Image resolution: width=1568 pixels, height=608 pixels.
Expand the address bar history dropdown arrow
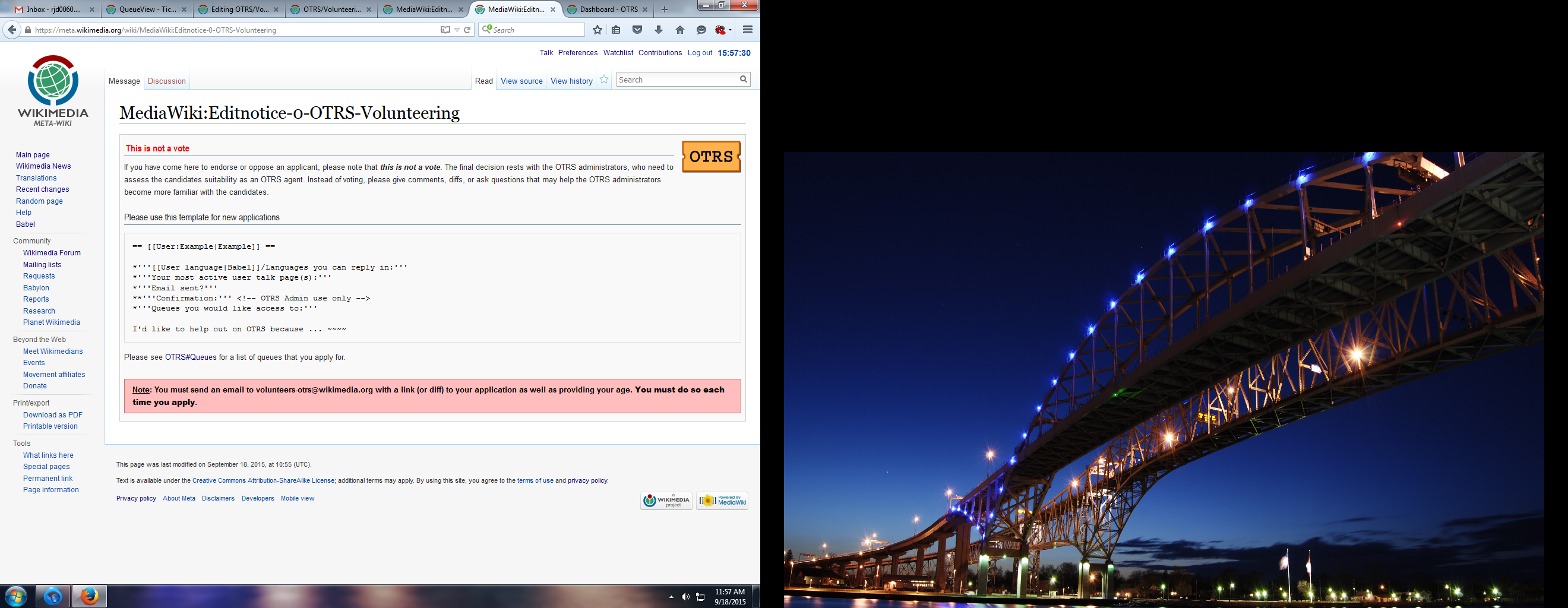click(457, 30)
